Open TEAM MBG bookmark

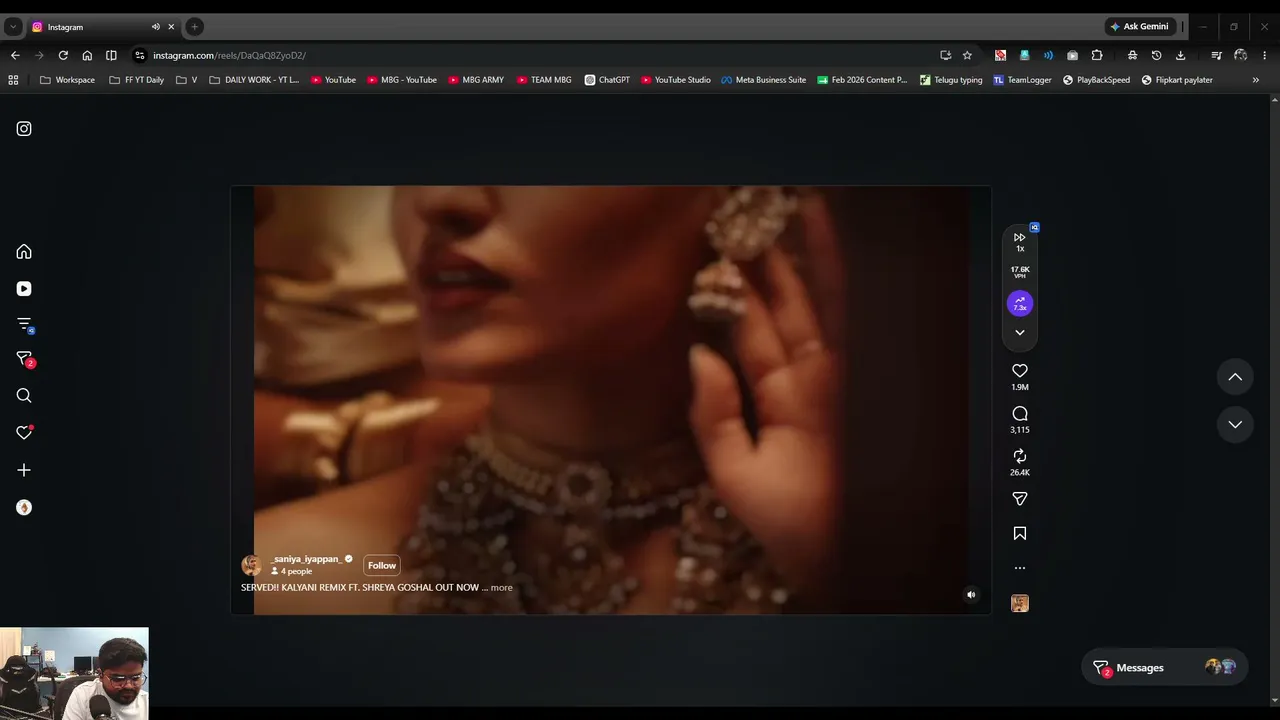545,80
